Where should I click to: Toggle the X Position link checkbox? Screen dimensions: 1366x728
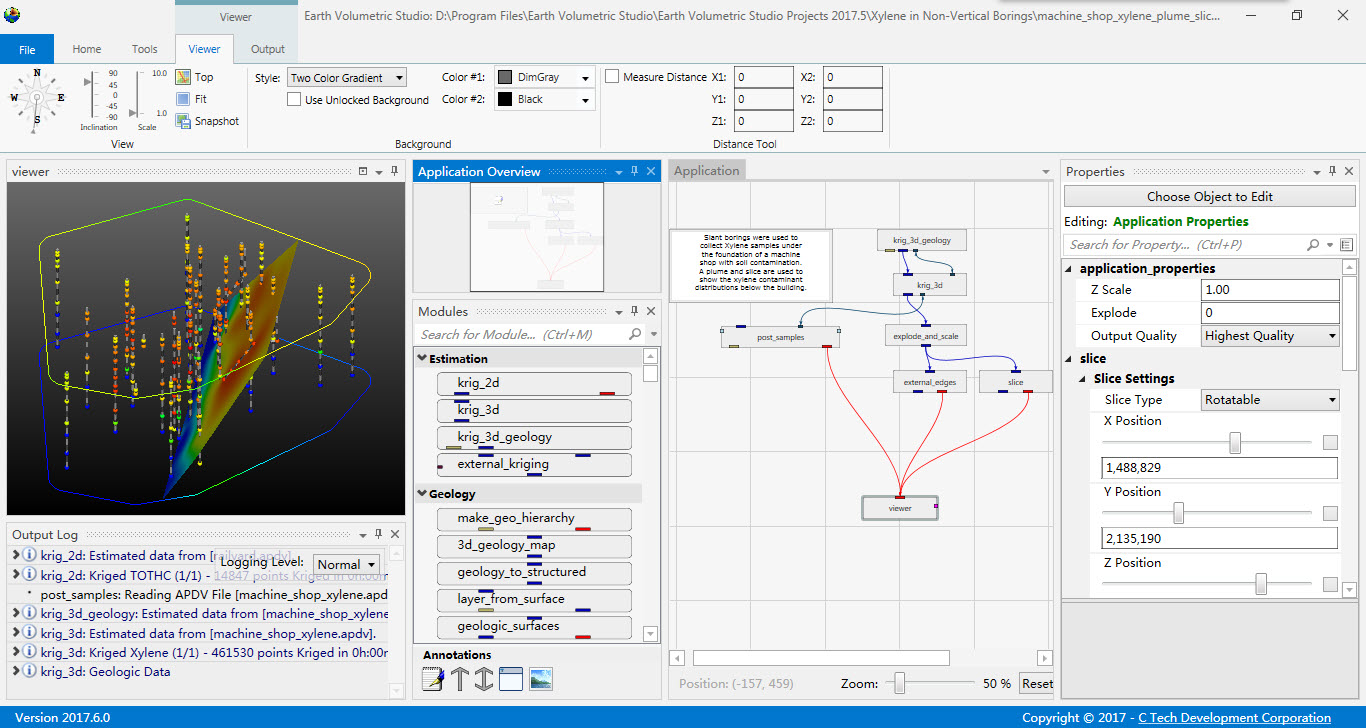click(1330, 442)
